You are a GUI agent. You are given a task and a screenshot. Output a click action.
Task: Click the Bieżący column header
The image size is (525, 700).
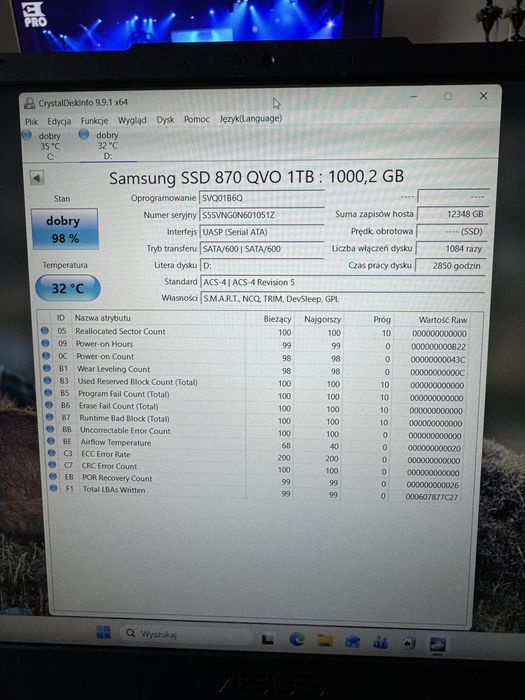point(277,319)
